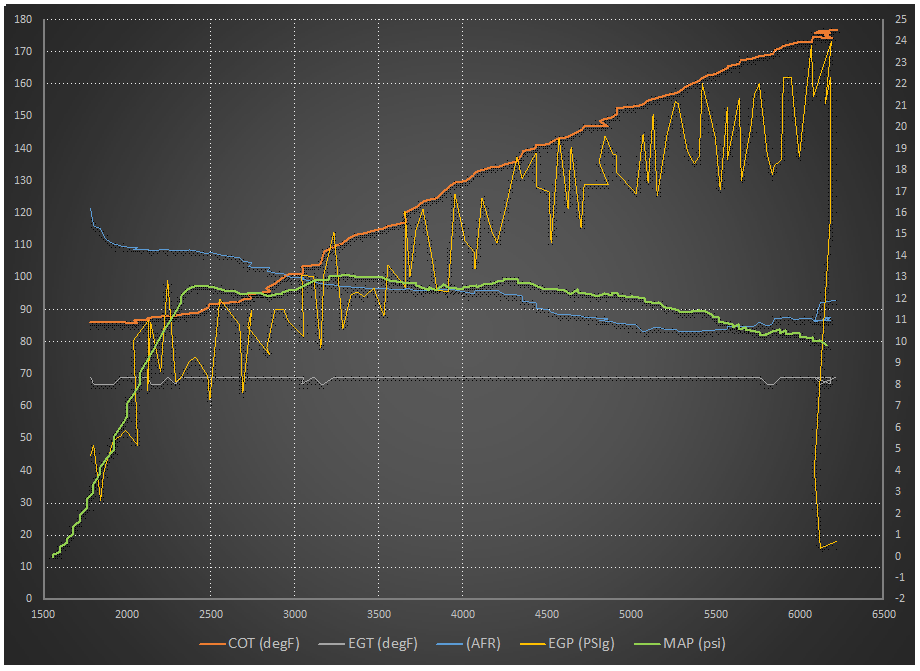Viewport: 920px width, 671px height.
Task: Click the 12 label on right vertical axis
Action: 901,298
